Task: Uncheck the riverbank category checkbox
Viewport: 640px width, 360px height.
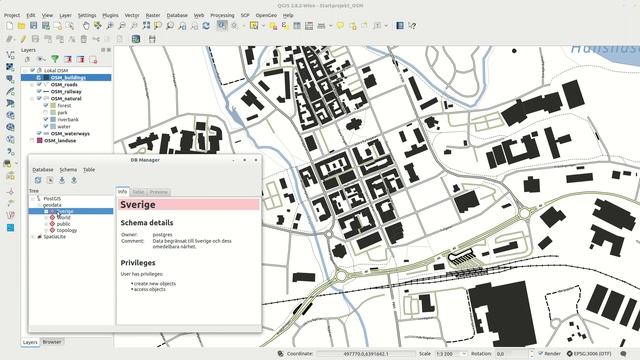Action: pyautogui.click(x=46, y=120)
